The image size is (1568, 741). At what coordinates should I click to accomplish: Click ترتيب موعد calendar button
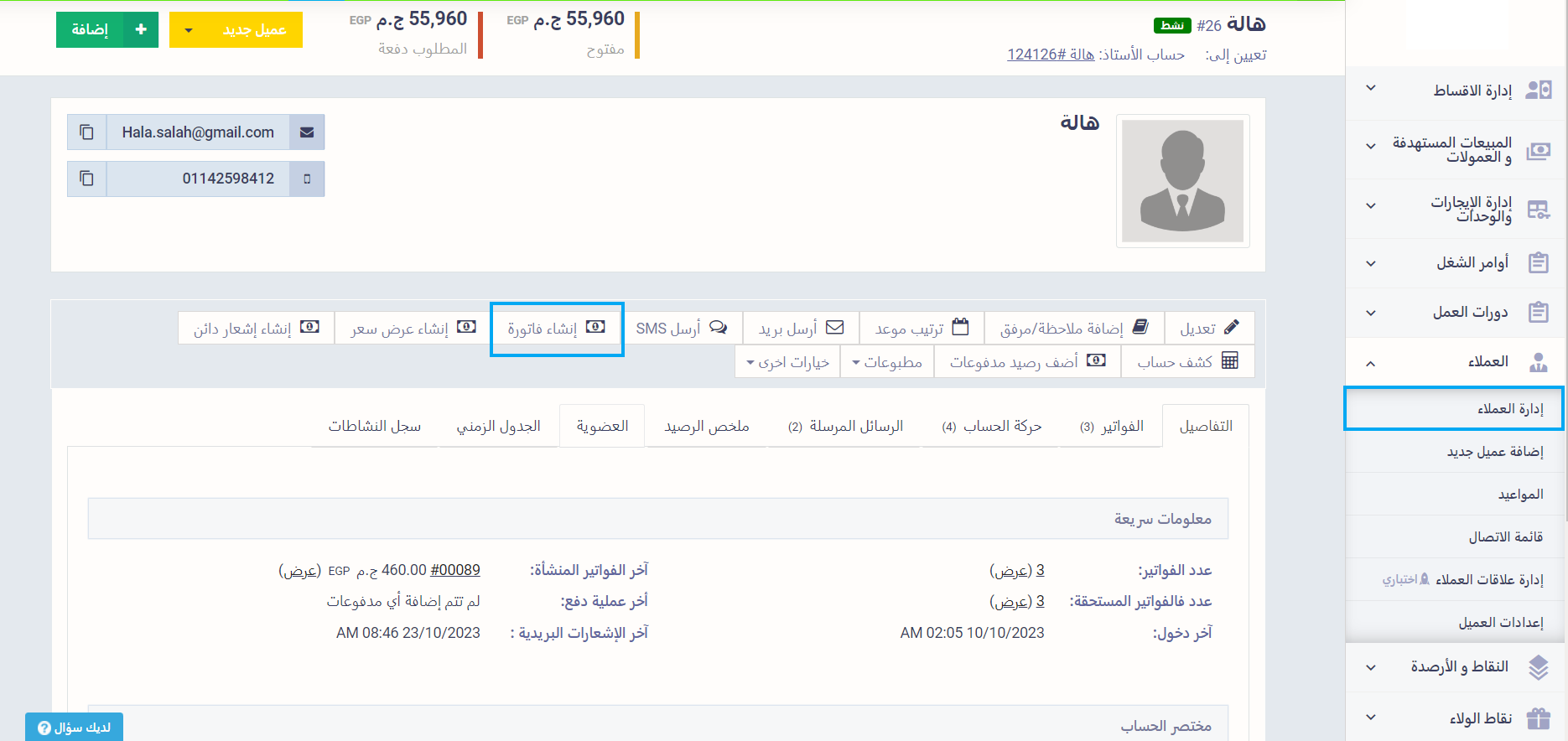922,328
